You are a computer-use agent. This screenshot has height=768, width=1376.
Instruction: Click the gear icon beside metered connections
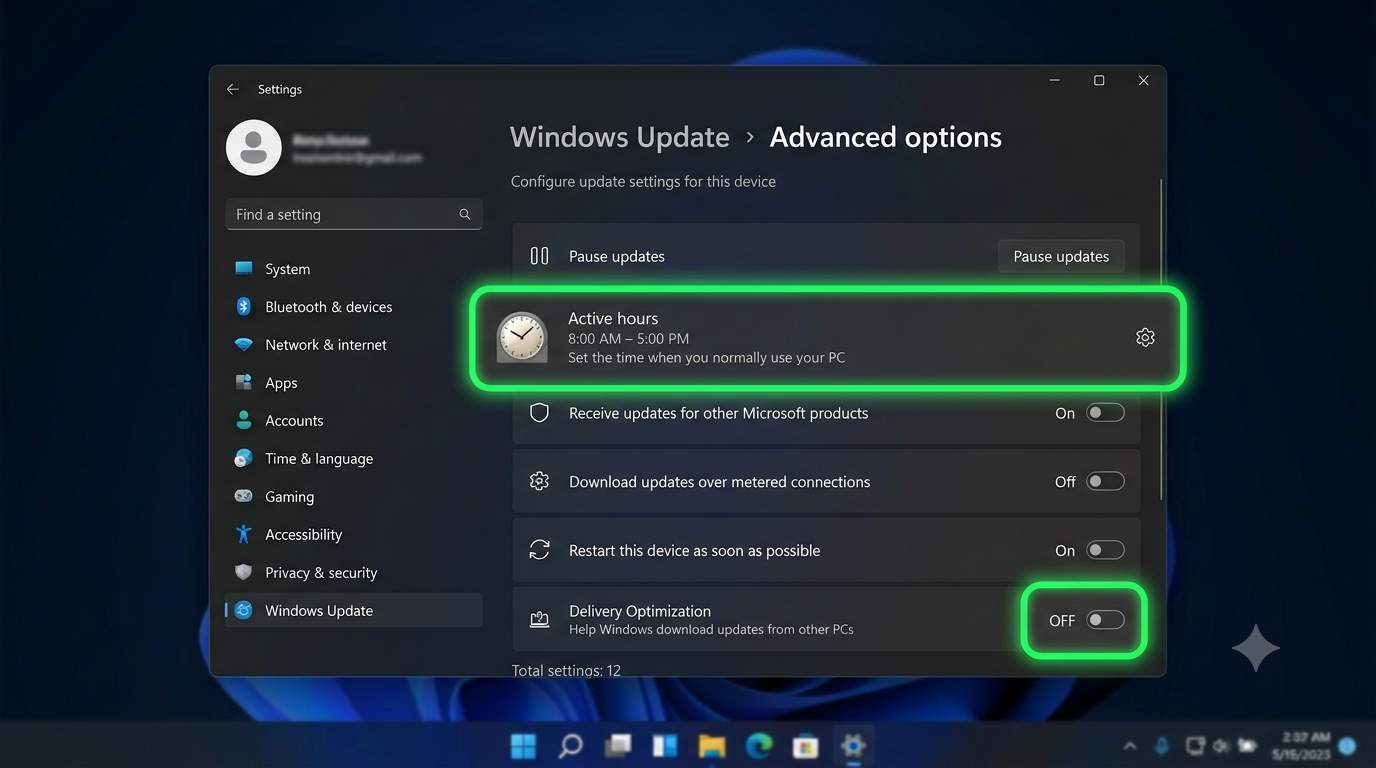click(x=539, y=482)
